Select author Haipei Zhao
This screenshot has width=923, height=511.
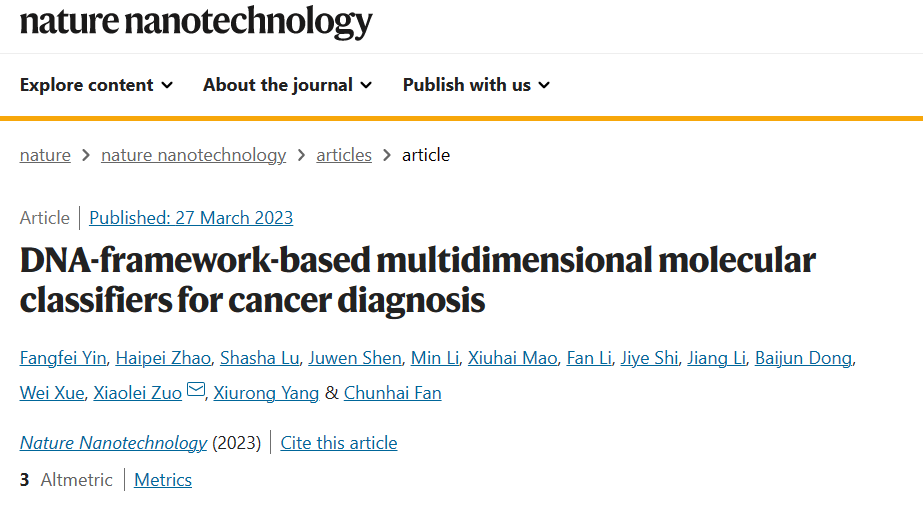163,358
